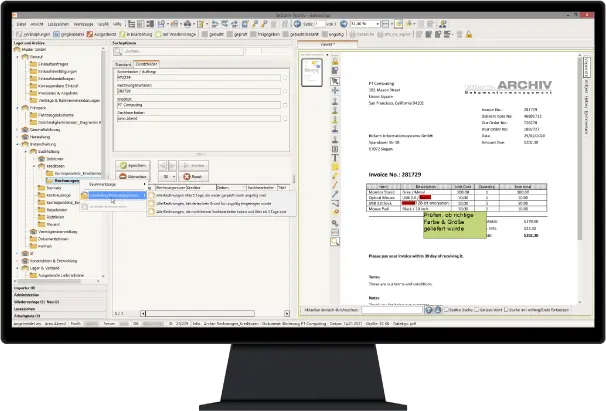
Task: Collapse the Einkauf tree node
Action: [17, 57]
